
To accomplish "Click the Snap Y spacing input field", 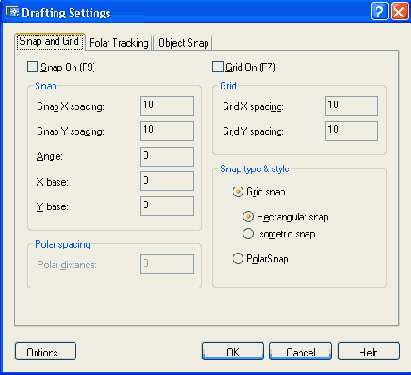I will (x=167, y=131).
